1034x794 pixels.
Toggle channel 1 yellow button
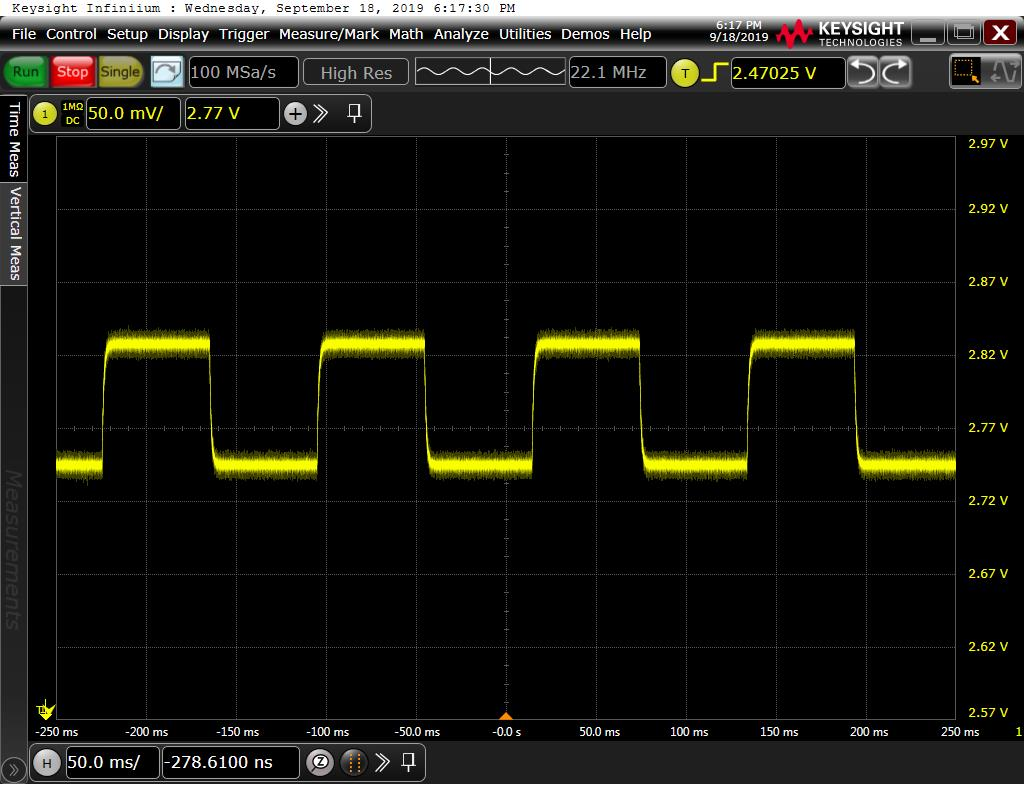45,114
